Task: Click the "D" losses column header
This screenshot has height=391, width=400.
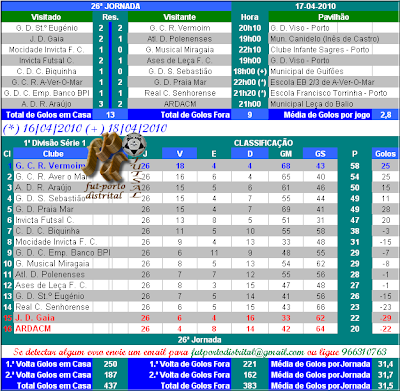Action: 250,154
